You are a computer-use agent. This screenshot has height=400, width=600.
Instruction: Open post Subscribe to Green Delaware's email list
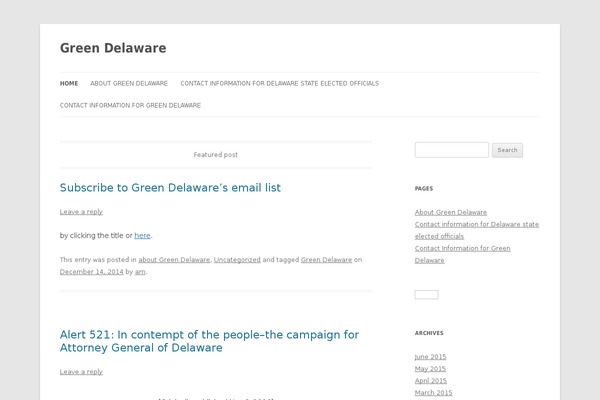tap(170, 188)
